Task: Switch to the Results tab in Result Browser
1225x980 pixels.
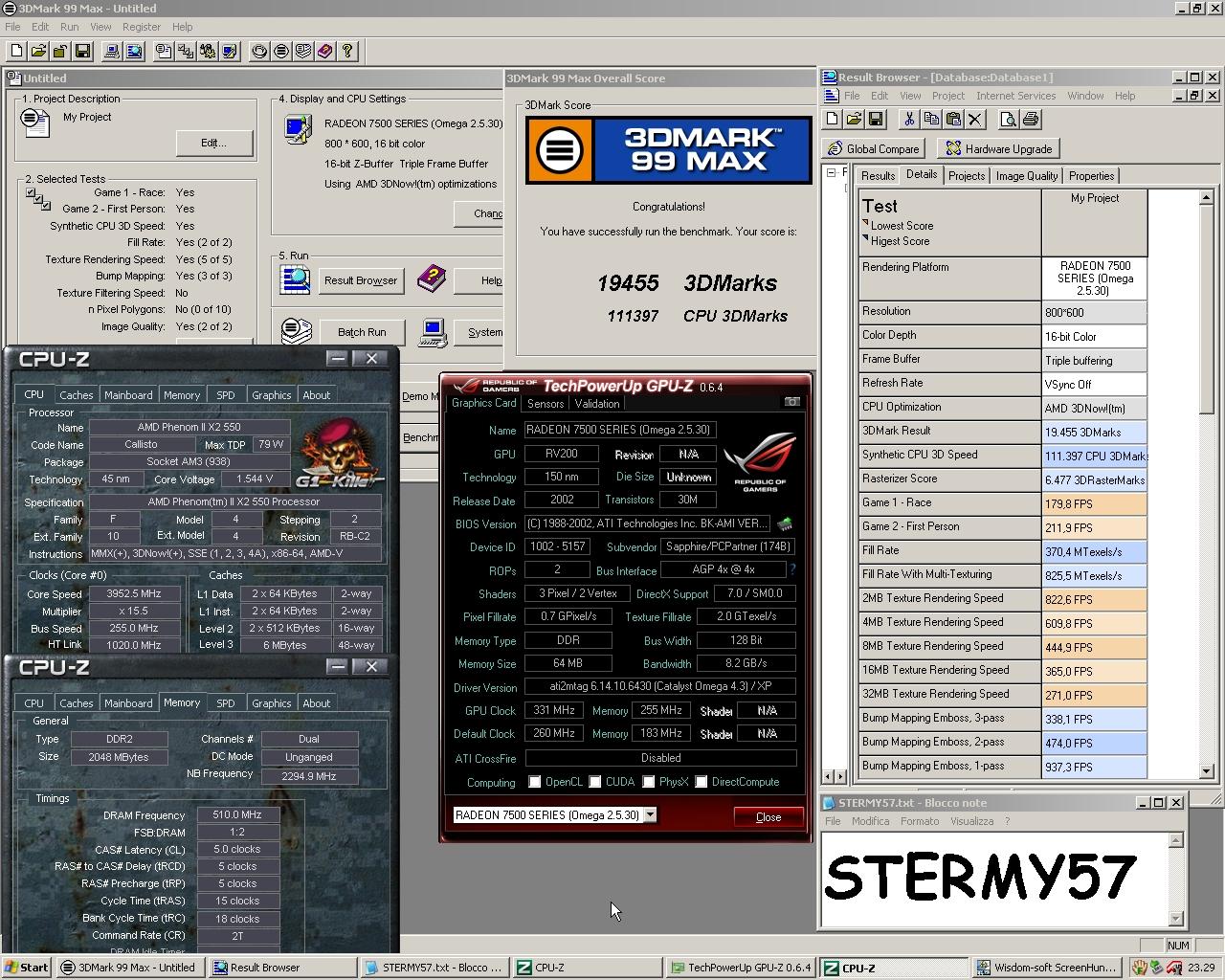Action: coord(878,176)
